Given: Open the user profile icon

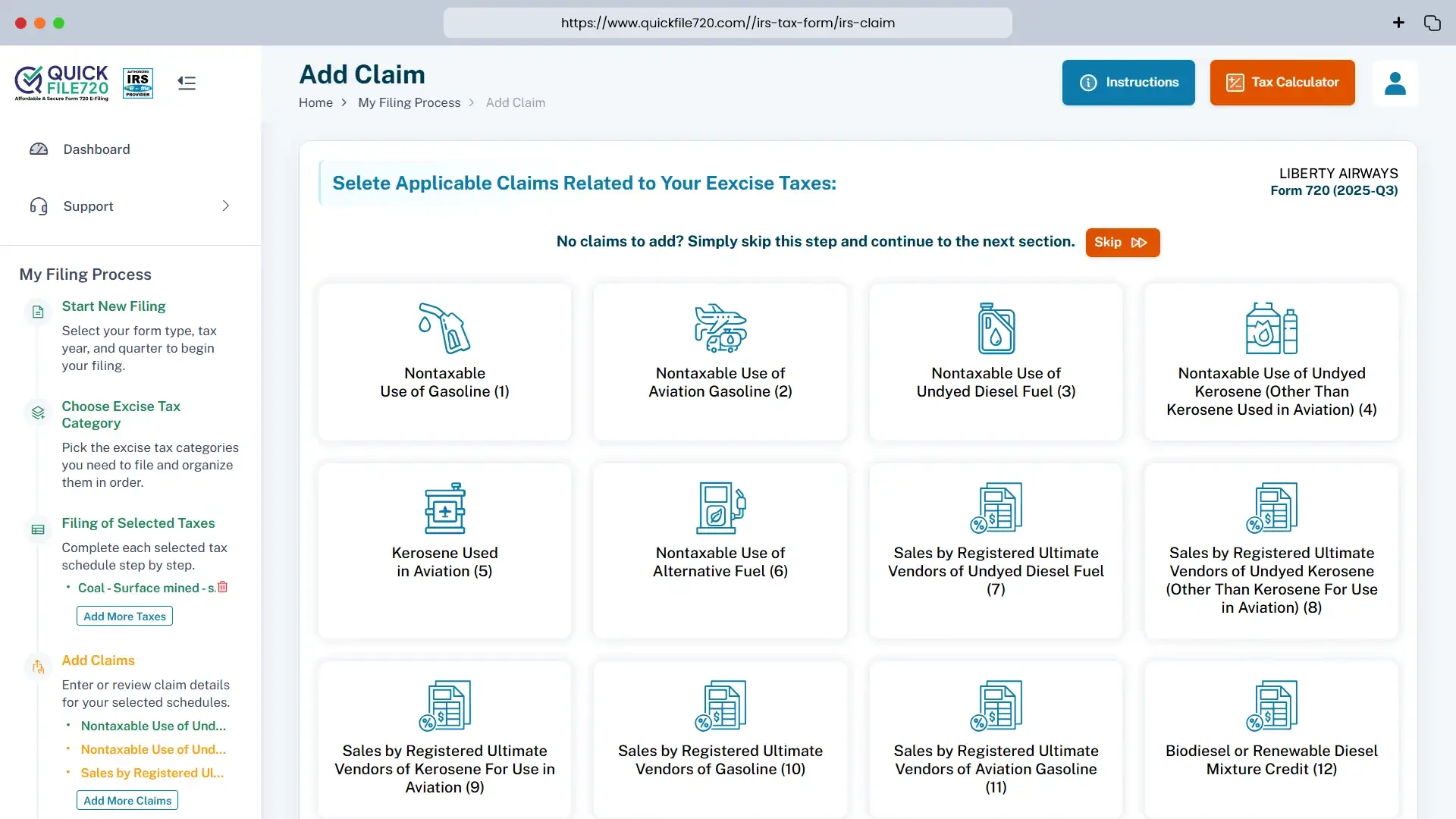Looking at the screenshot, I should 1395,83.
